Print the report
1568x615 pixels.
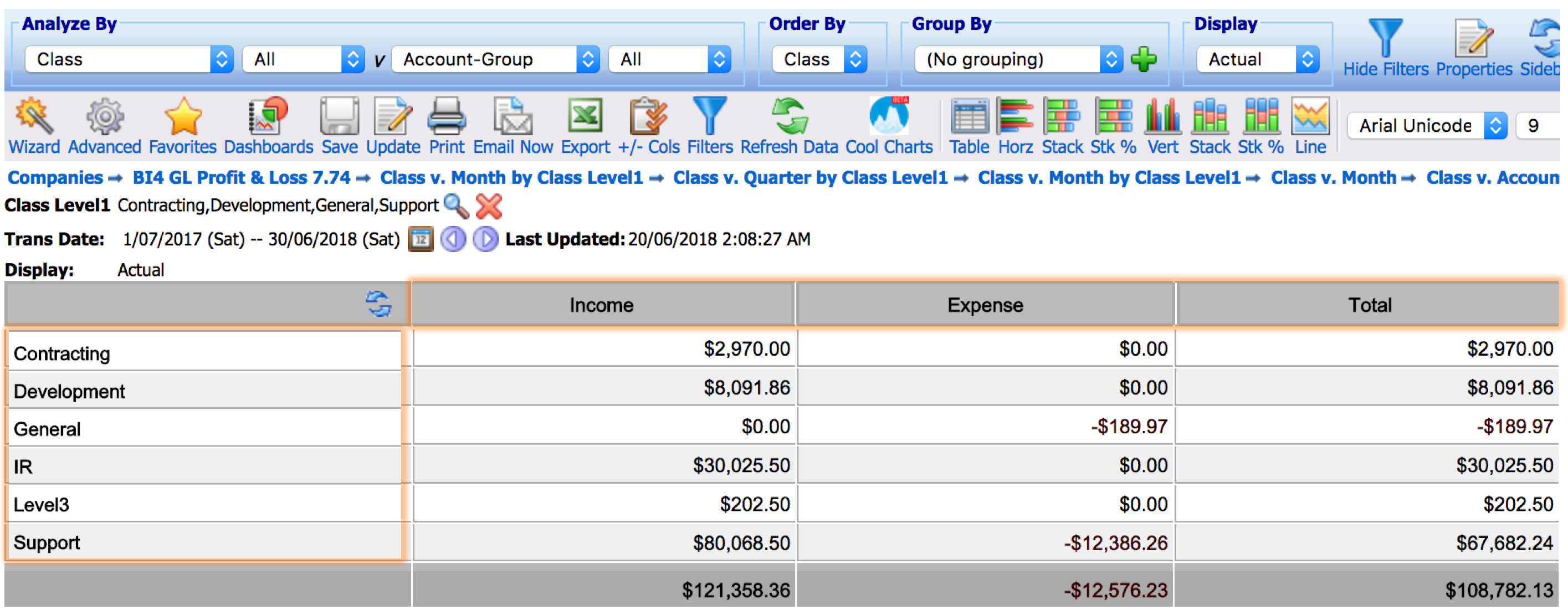(446, 126)
